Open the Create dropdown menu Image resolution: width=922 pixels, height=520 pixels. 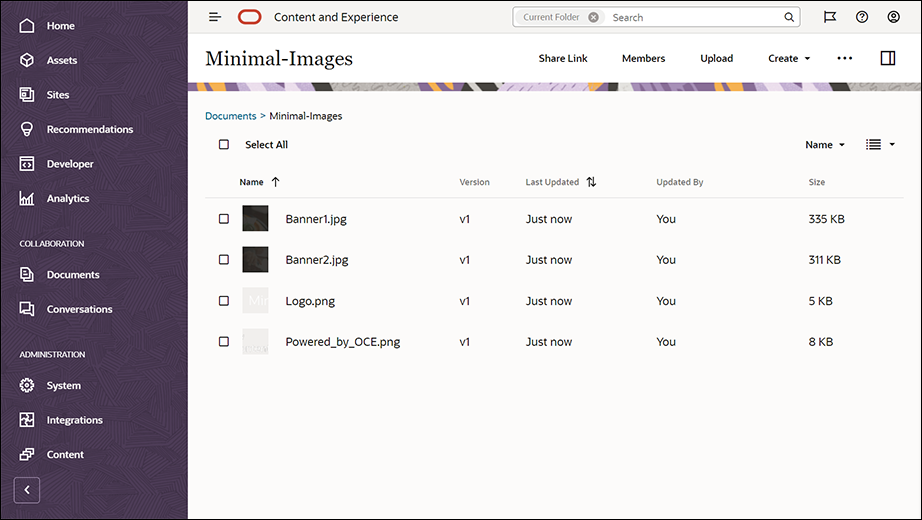point(789,58)
